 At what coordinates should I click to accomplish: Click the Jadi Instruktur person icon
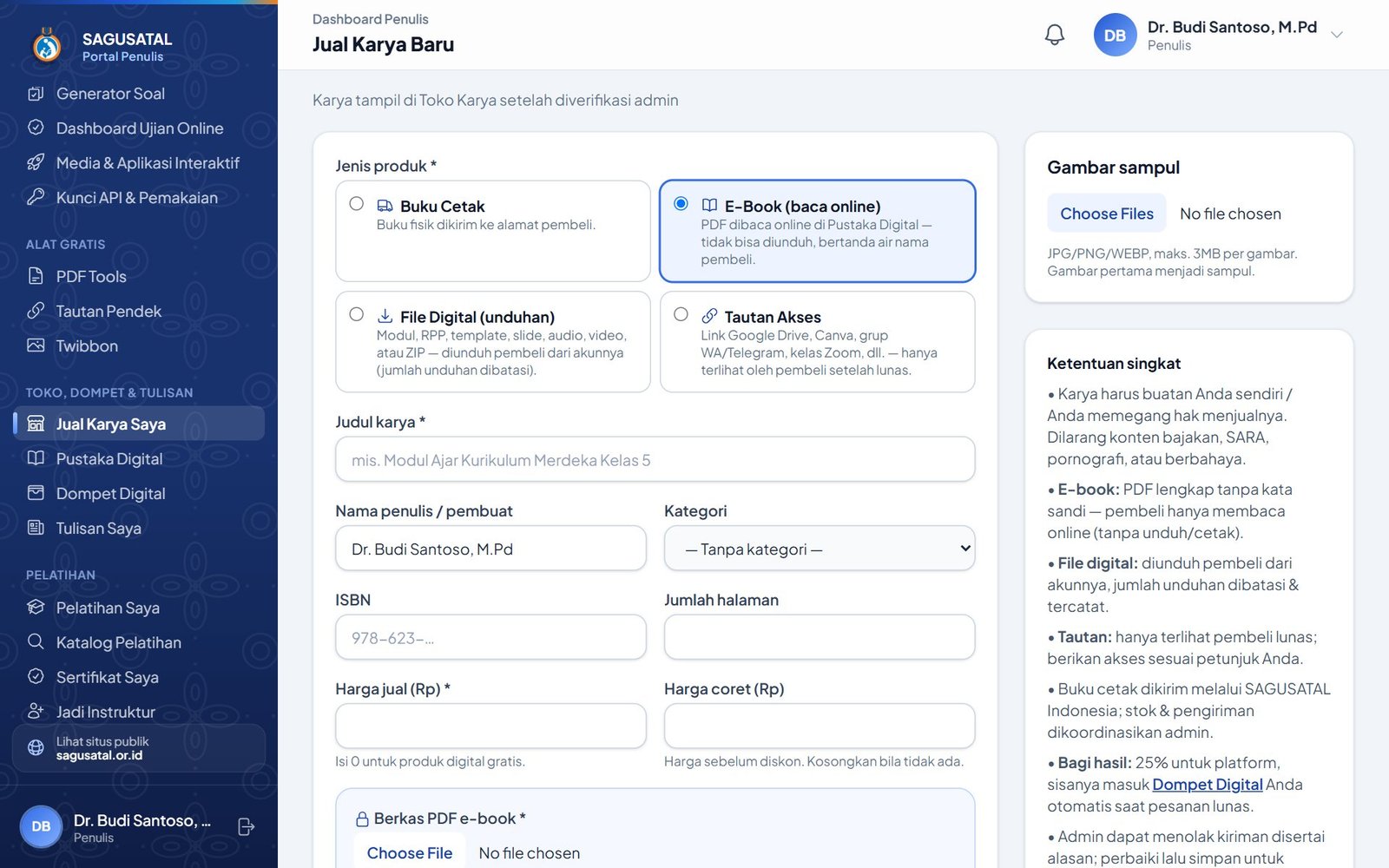(36, 712)
